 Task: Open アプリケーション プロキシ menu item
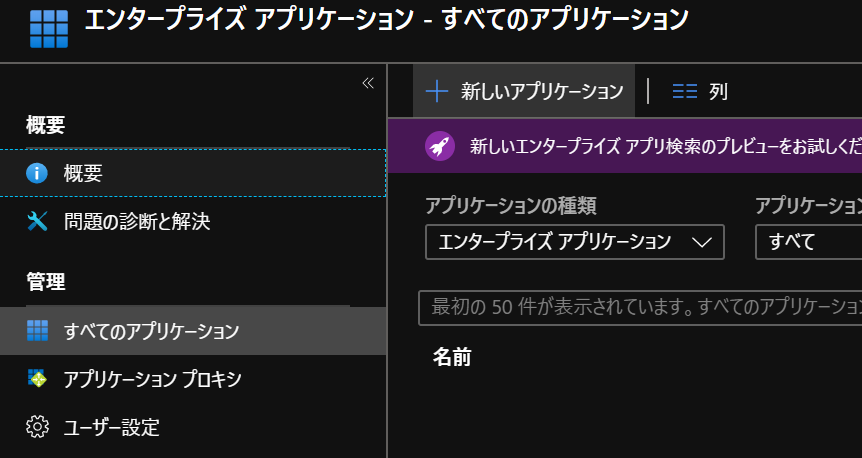(x=152, y=379)
